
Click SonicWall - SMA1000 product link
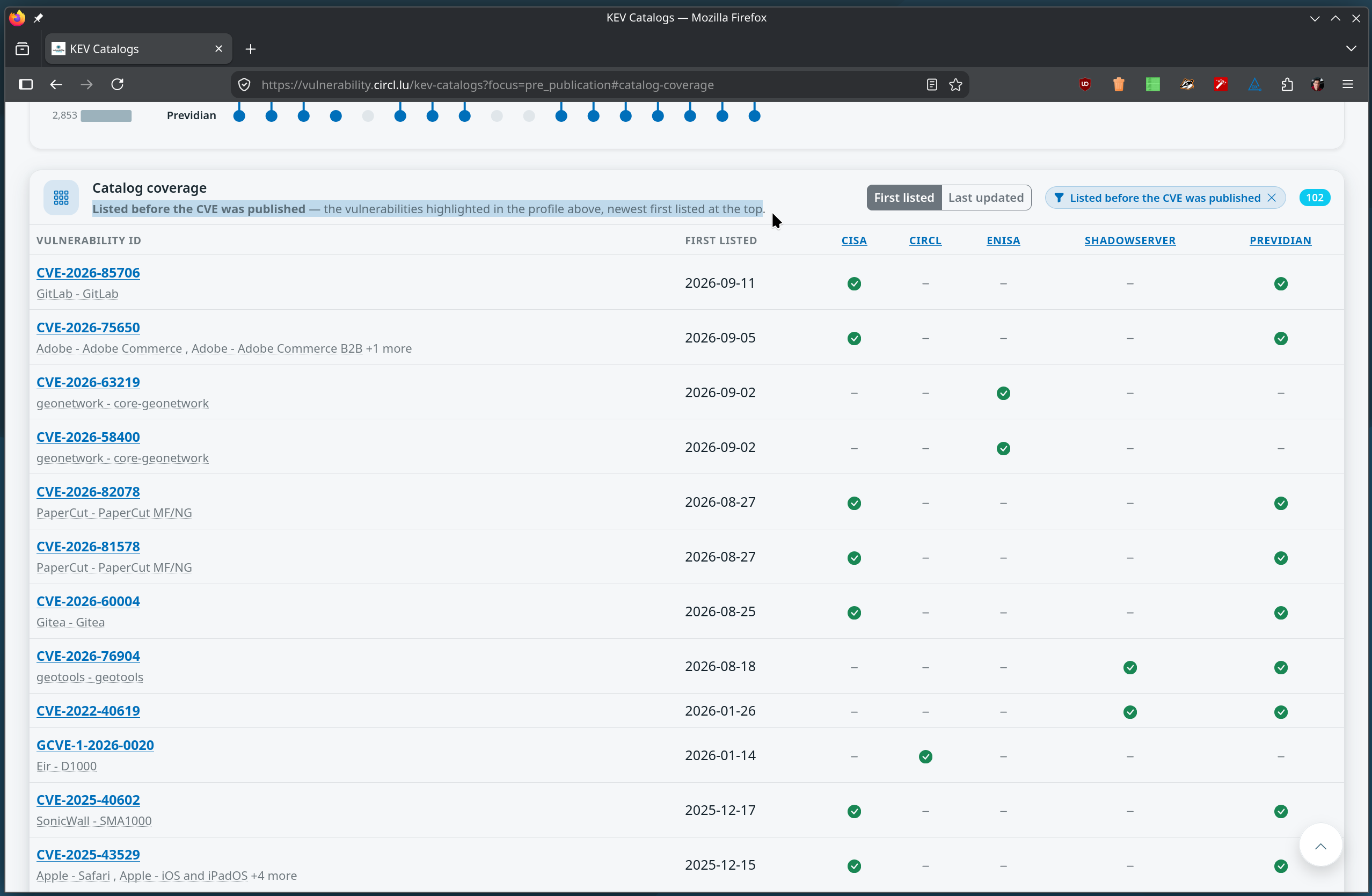coord(94,821)
